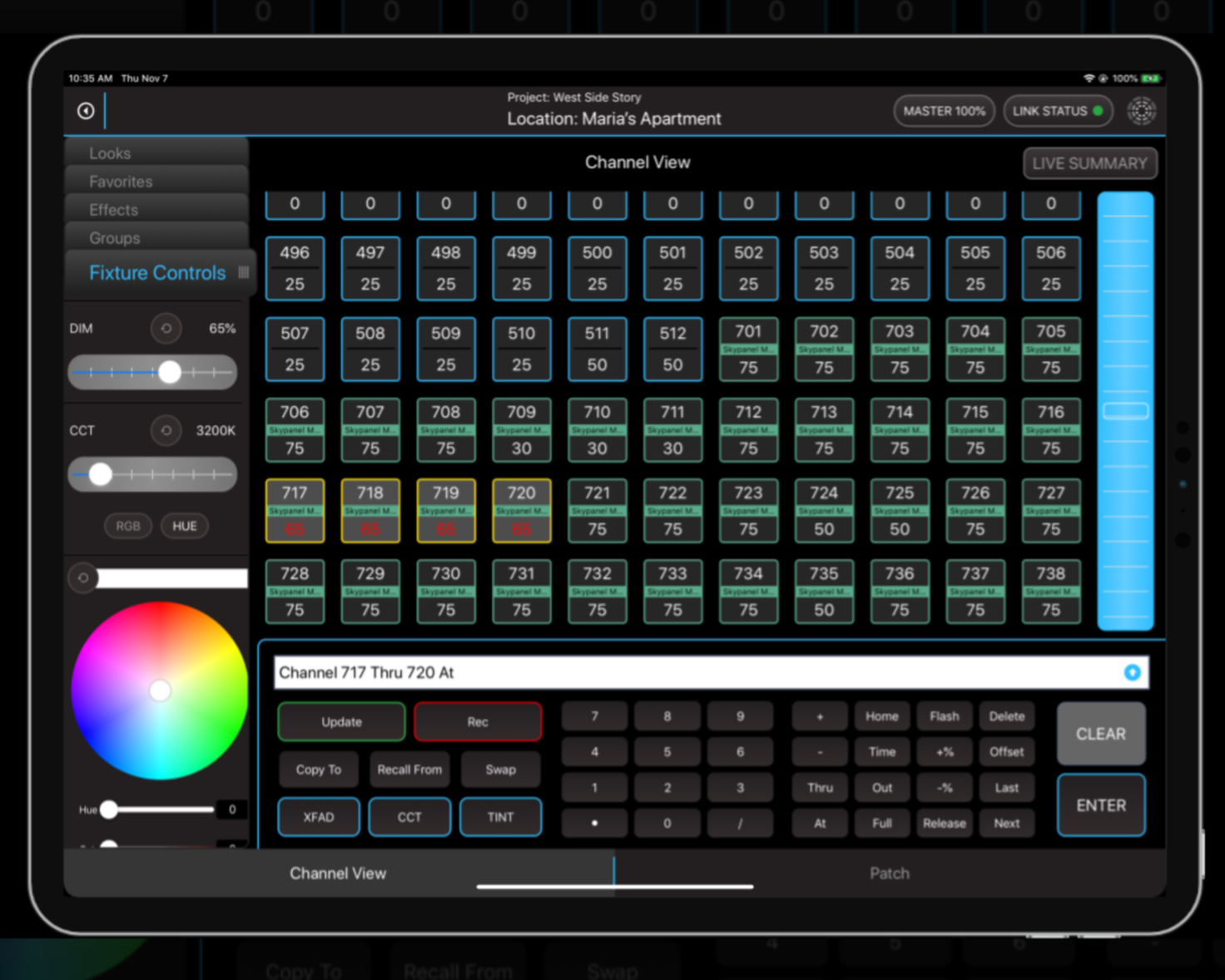1225x980 pixels.
Task: Tap the -% key
Action: [x=945, y=788]
